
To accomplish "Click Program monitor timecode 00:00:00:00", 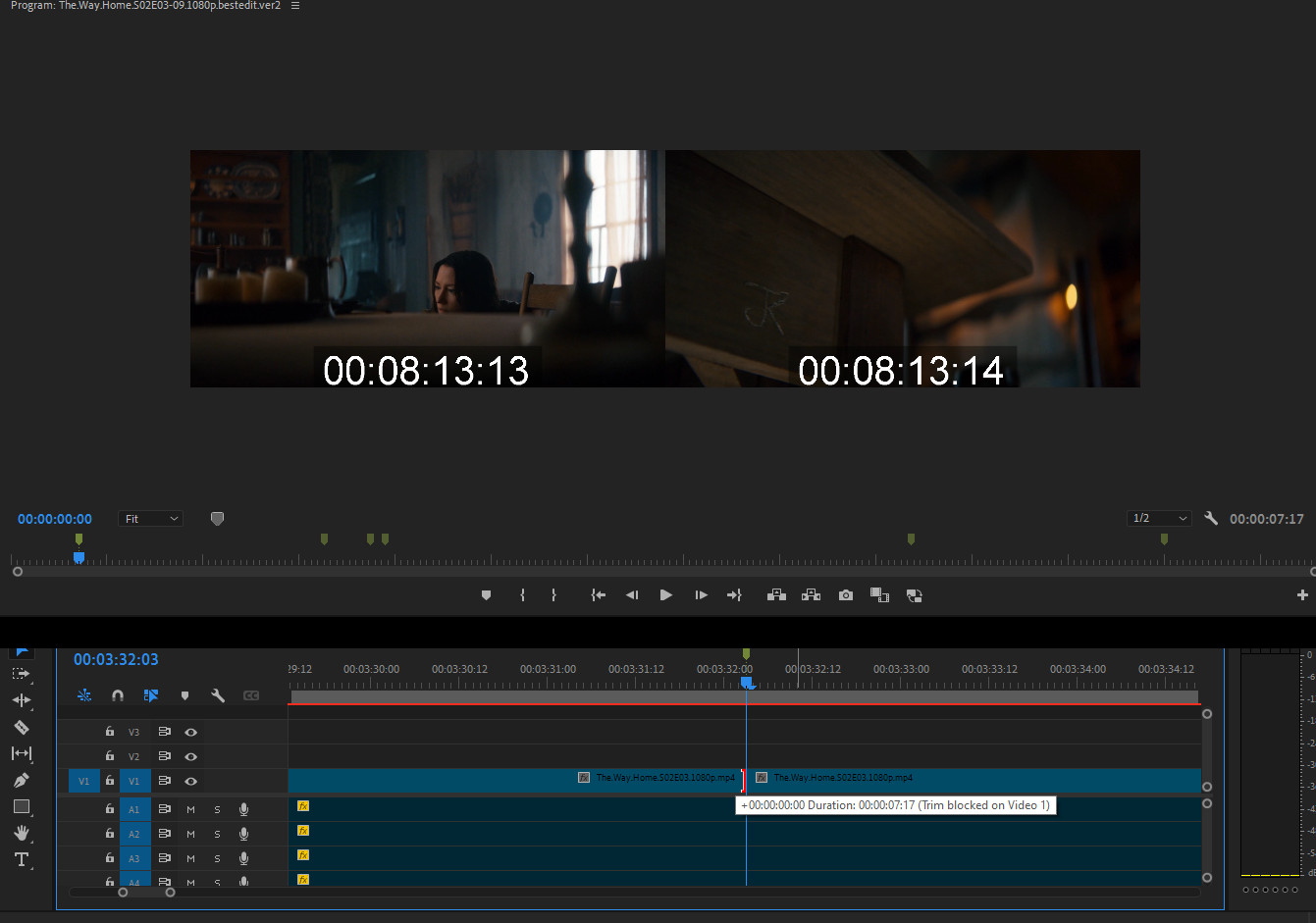I will point(55,519).
